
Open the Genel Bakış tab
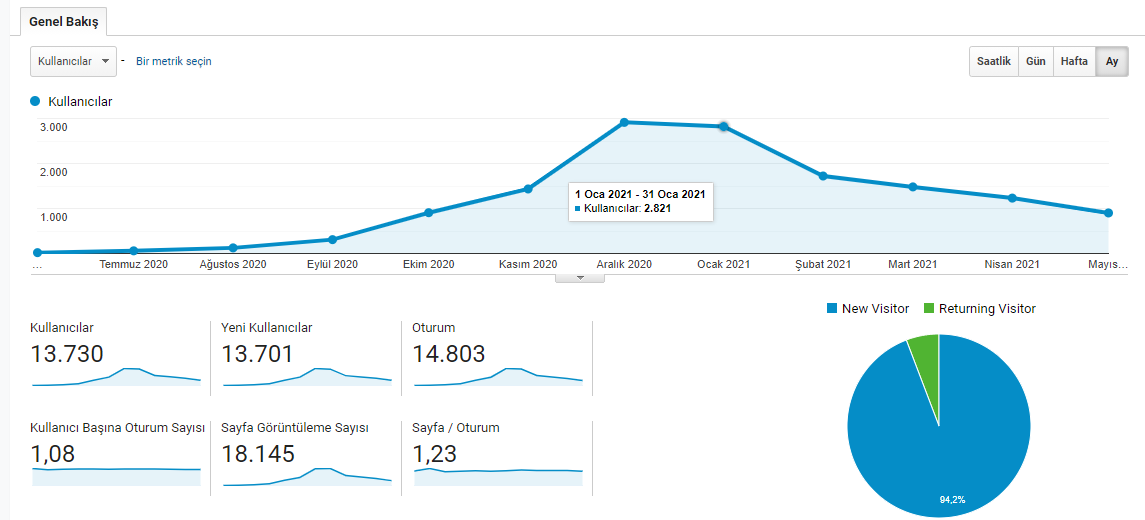[x=64, y=21]
